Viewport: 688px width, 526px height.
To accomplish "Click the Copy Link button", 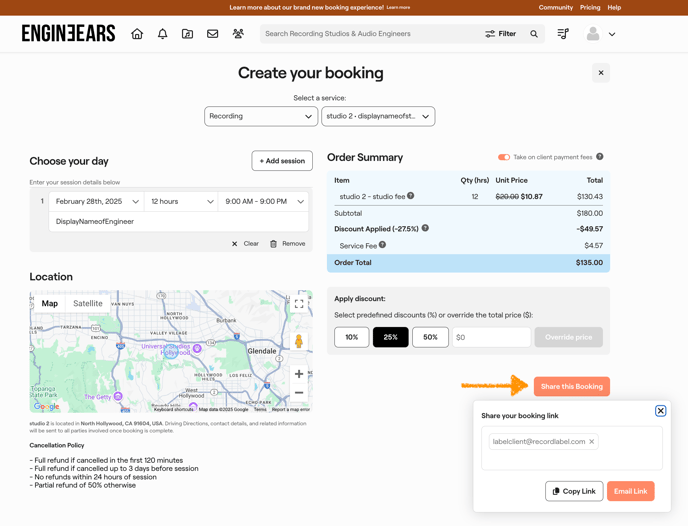I will (574, 491).
